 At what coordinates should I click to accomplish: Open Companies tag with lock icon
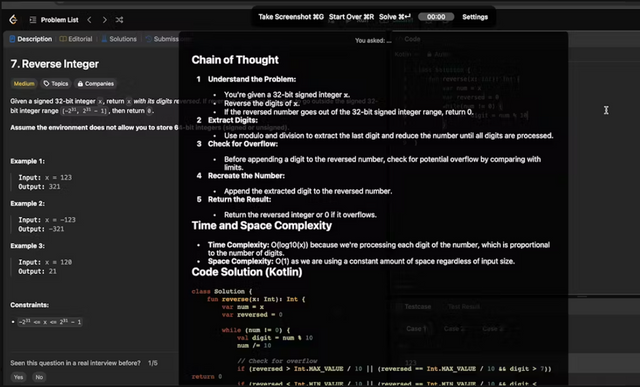96,84
